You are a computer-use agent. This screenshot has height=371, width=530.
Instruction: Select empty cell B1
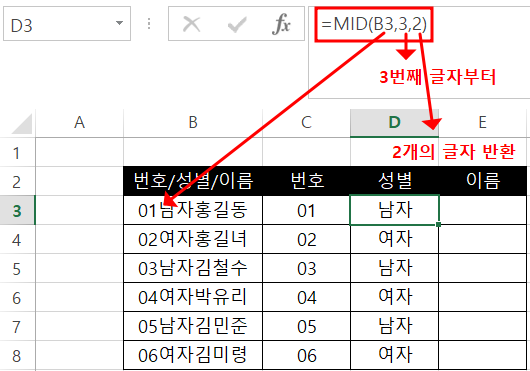click(193, 152)
